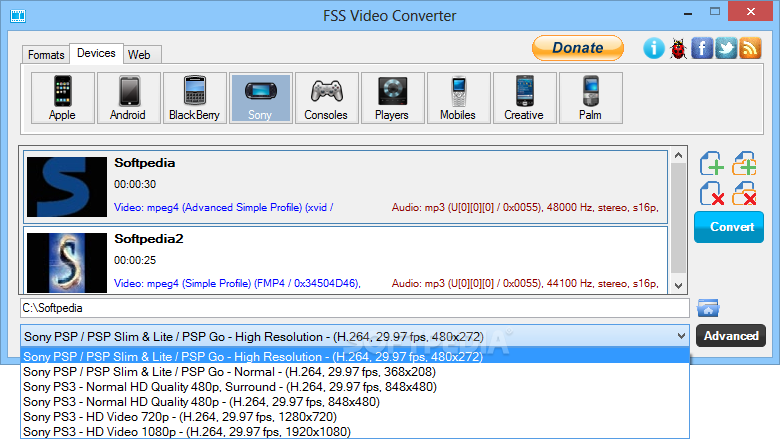Click Softpedia2 video info FMP4 text
Screen dimensions: 780x439
pyautogui.click(x=237, y=283)
